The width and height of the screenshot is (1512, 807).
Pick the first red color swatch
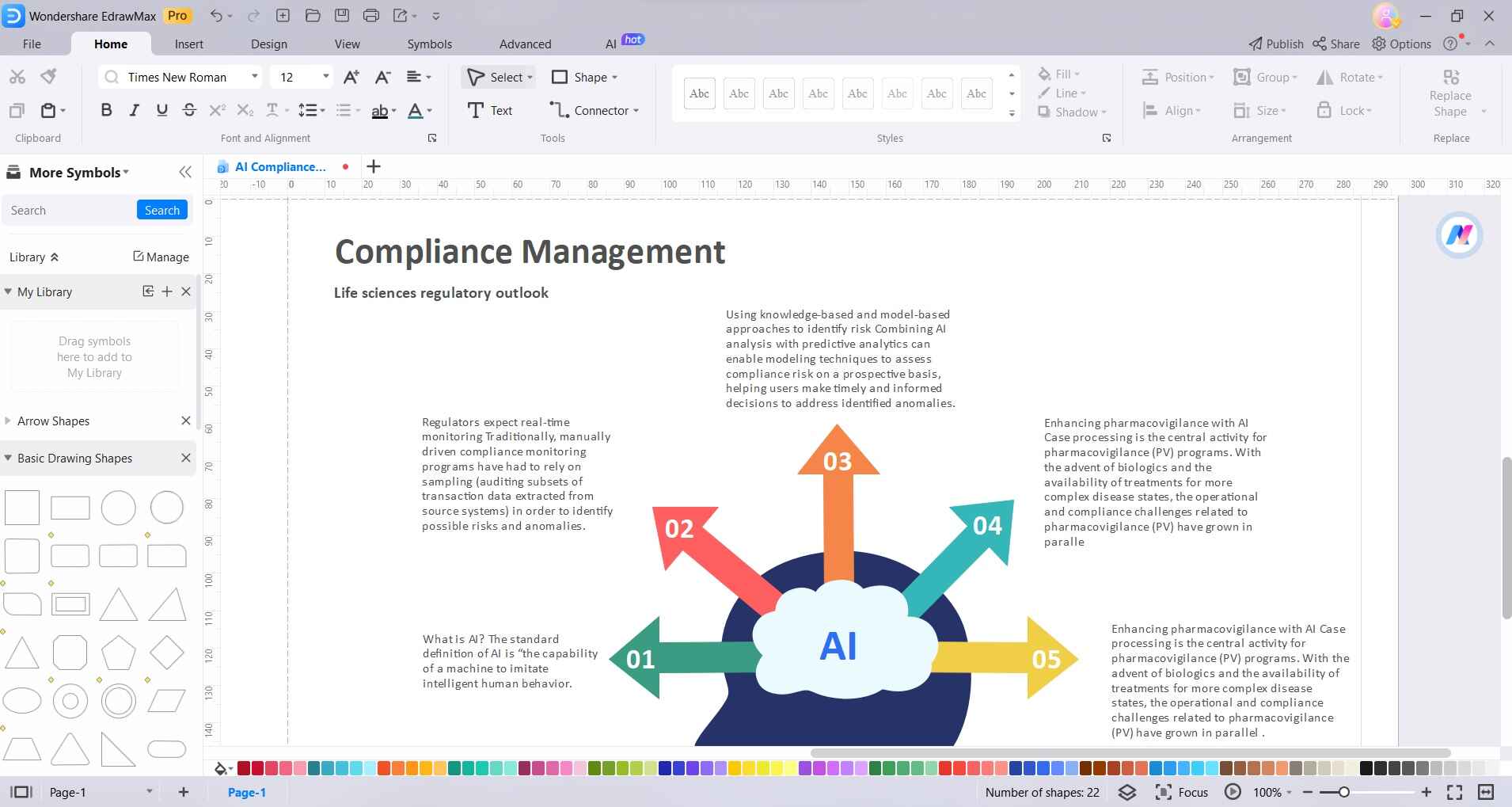[x=243, y=768]
